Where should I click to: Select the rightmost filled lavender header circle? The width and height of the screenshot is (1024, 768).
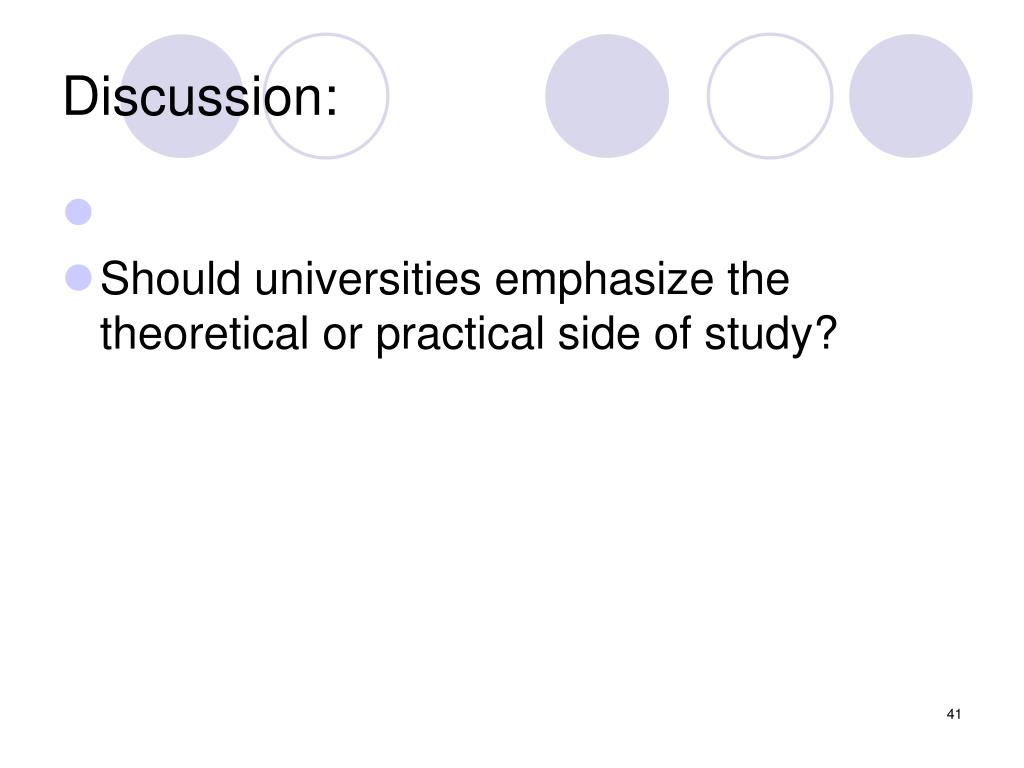(x=910, y=96)
